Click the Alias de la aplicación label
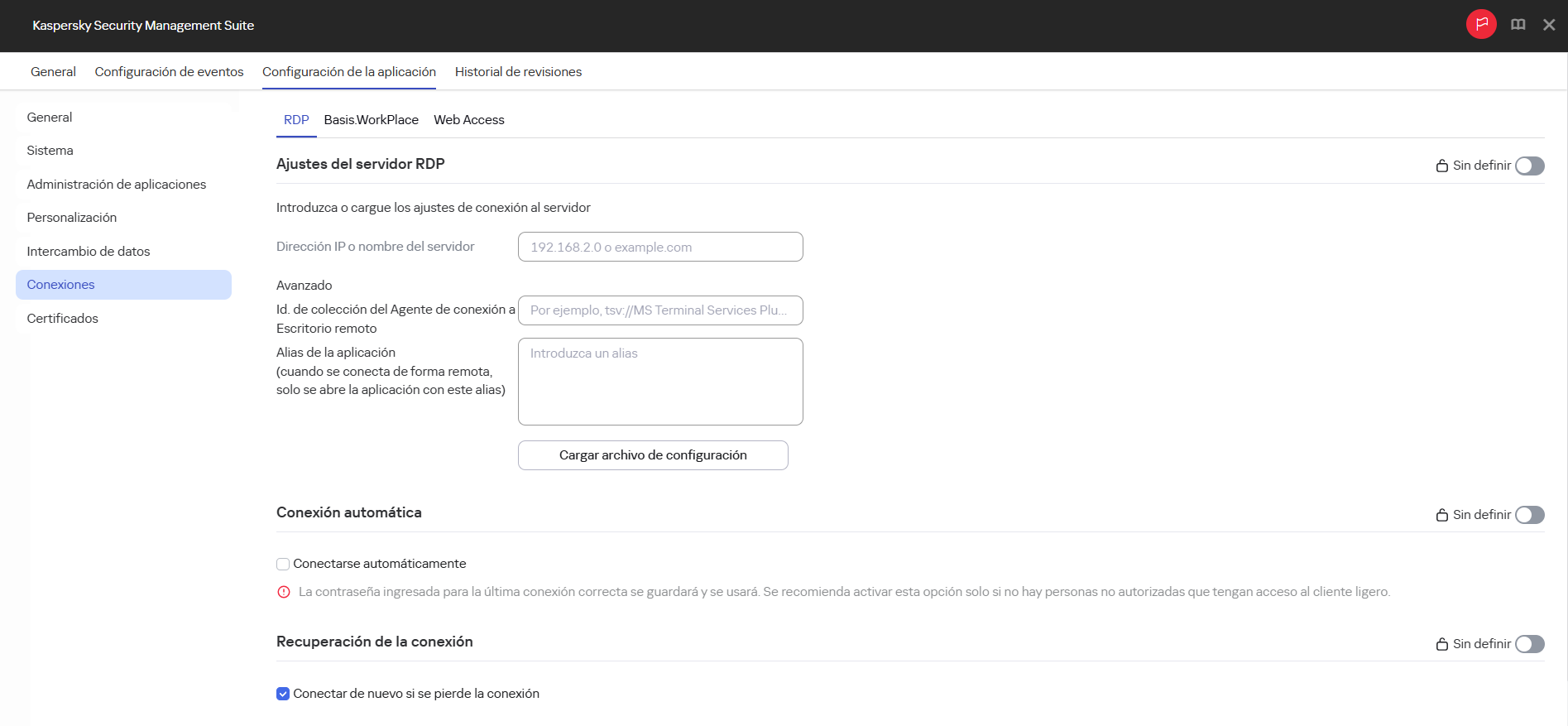1568x726 pixels. (336, 353)
